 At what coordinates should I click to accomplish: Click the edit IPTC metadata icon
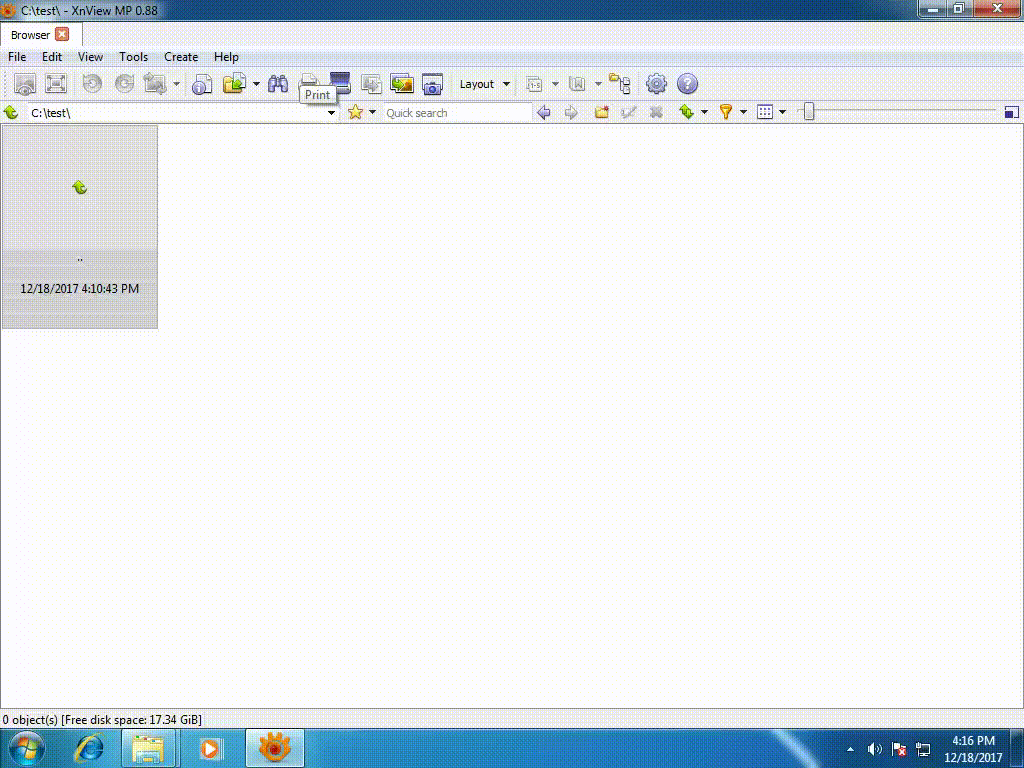coord(577,84)
